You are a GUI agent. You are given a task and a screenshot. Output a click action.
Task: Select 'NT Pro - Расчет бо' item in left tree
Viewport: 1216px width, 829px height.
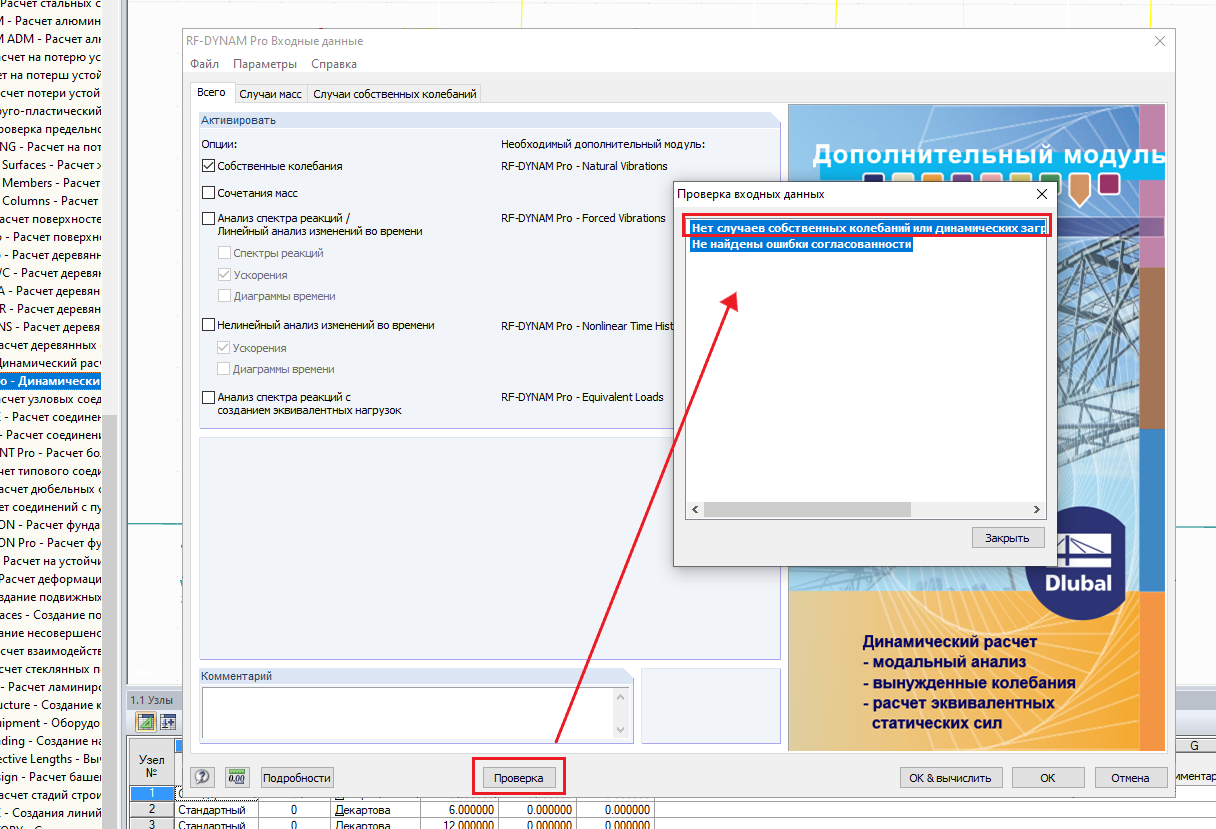tap(50, 453)
